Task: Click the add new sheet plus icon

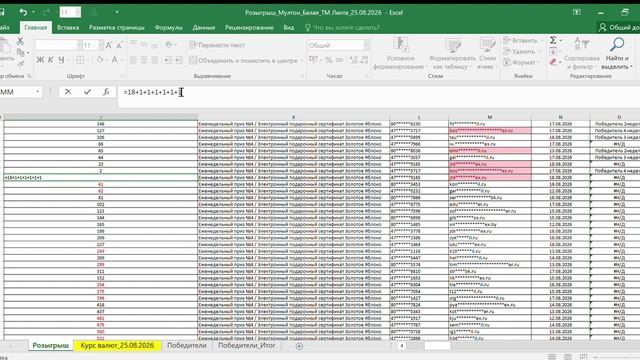Action: tap(299, 346)
